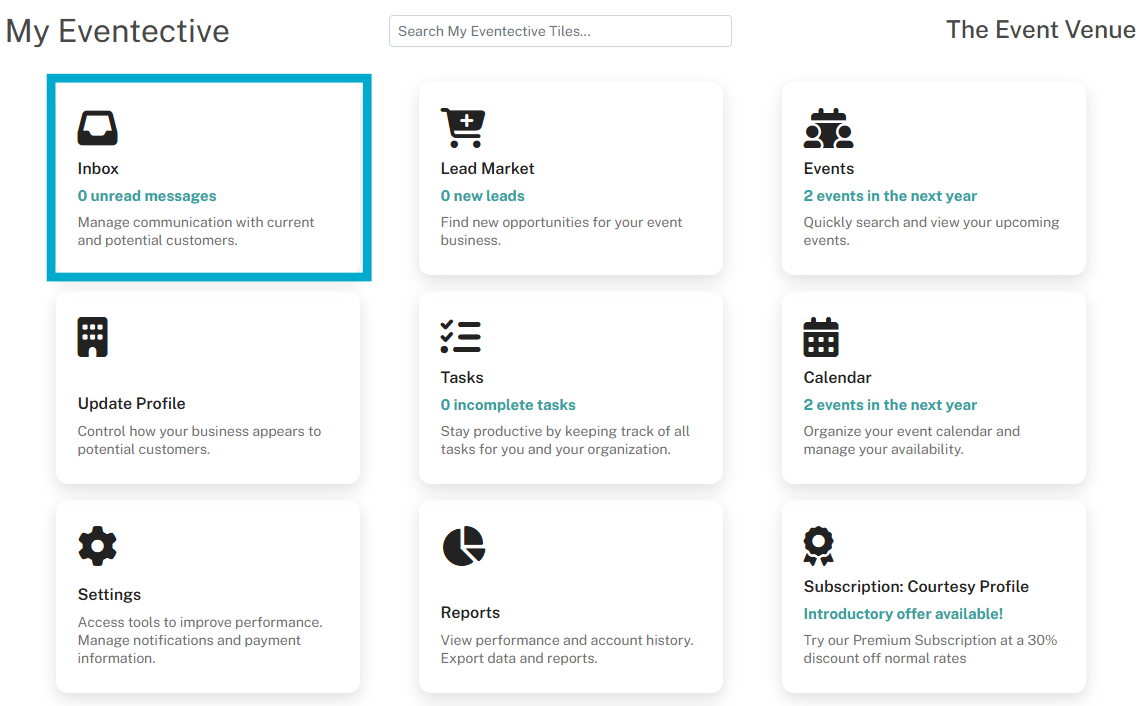Select the Update Profile tile title
Screen dimensions: 1148x706
coord(132,404)
